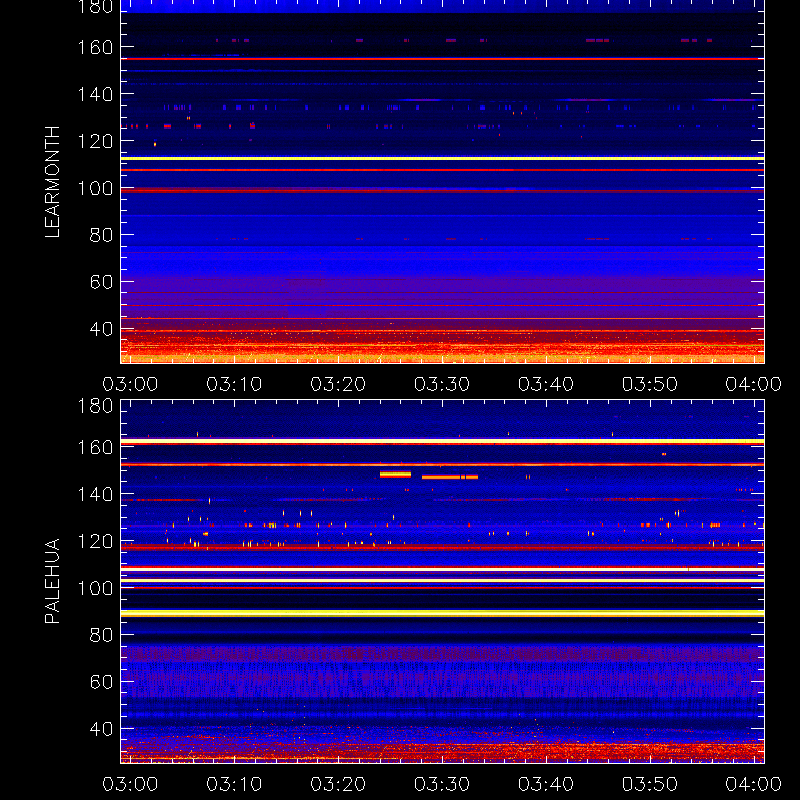Pick the 140 tick label on Palehua axis
800x800 pixels.
click(x=95, y=494)
